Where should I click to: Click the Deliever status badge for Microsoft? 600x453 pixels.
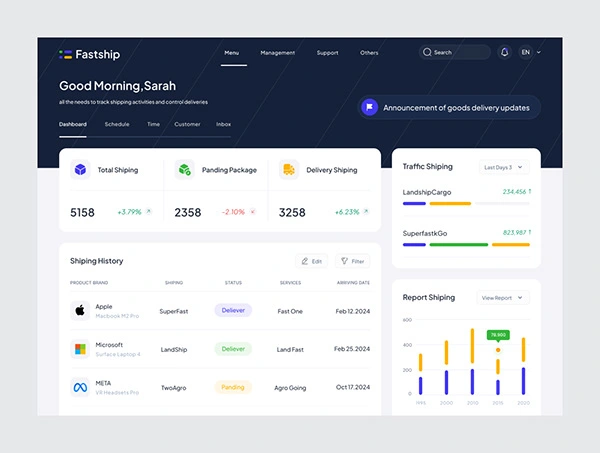click(x=233, y=349)
